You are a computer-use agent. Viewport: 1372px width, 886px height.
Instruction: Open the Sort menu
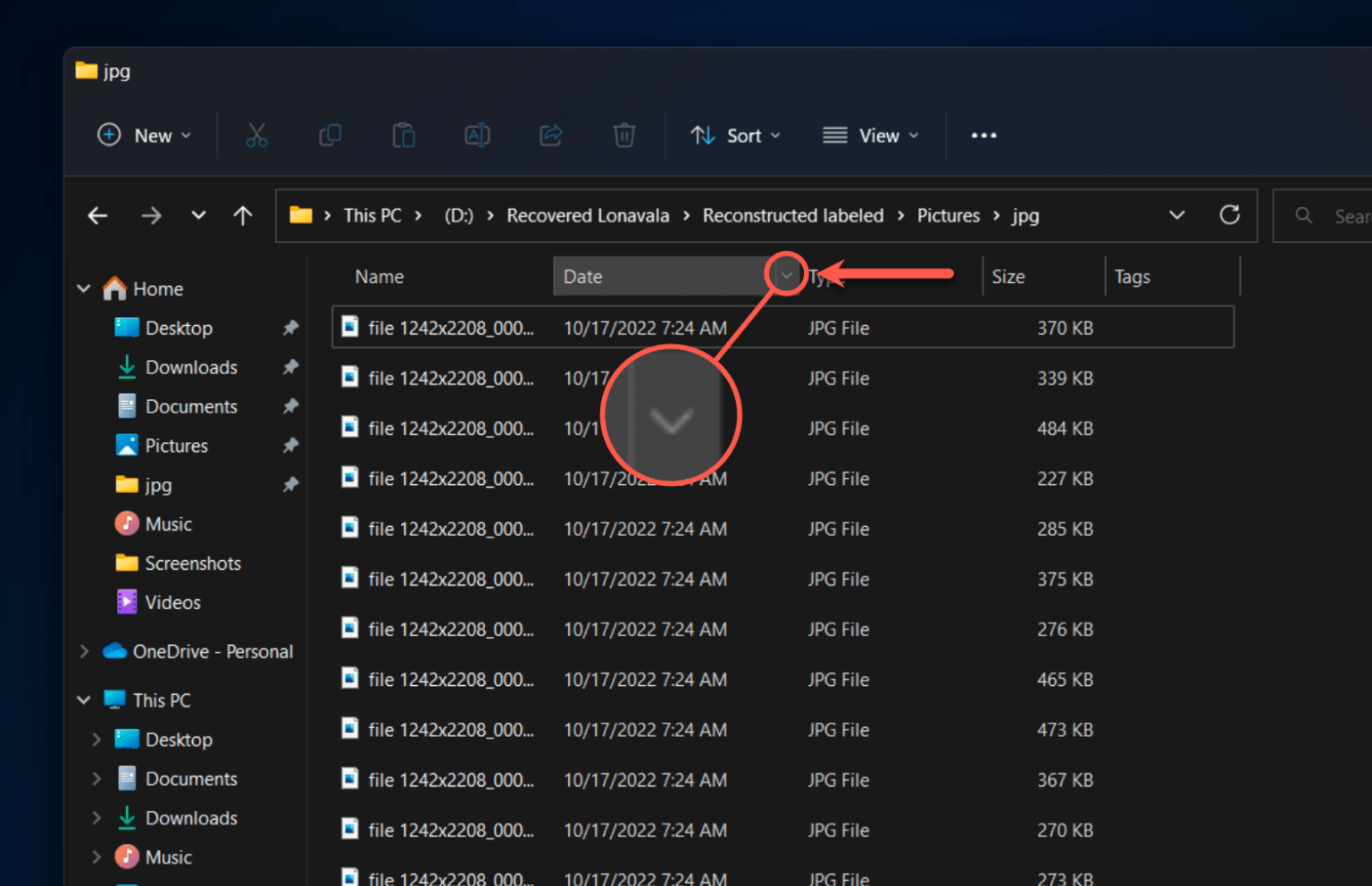(x=735, y=135)
